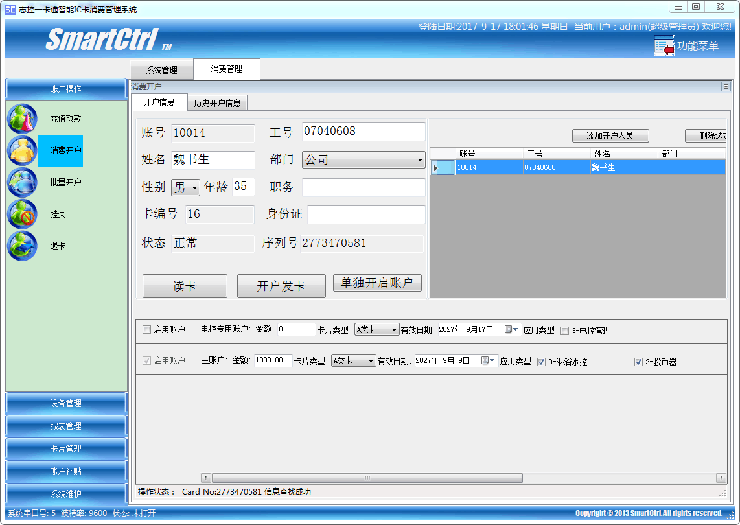Switch to the 系统管理 tab
Screen dimensions: 740x525
(x=161, y=70)
